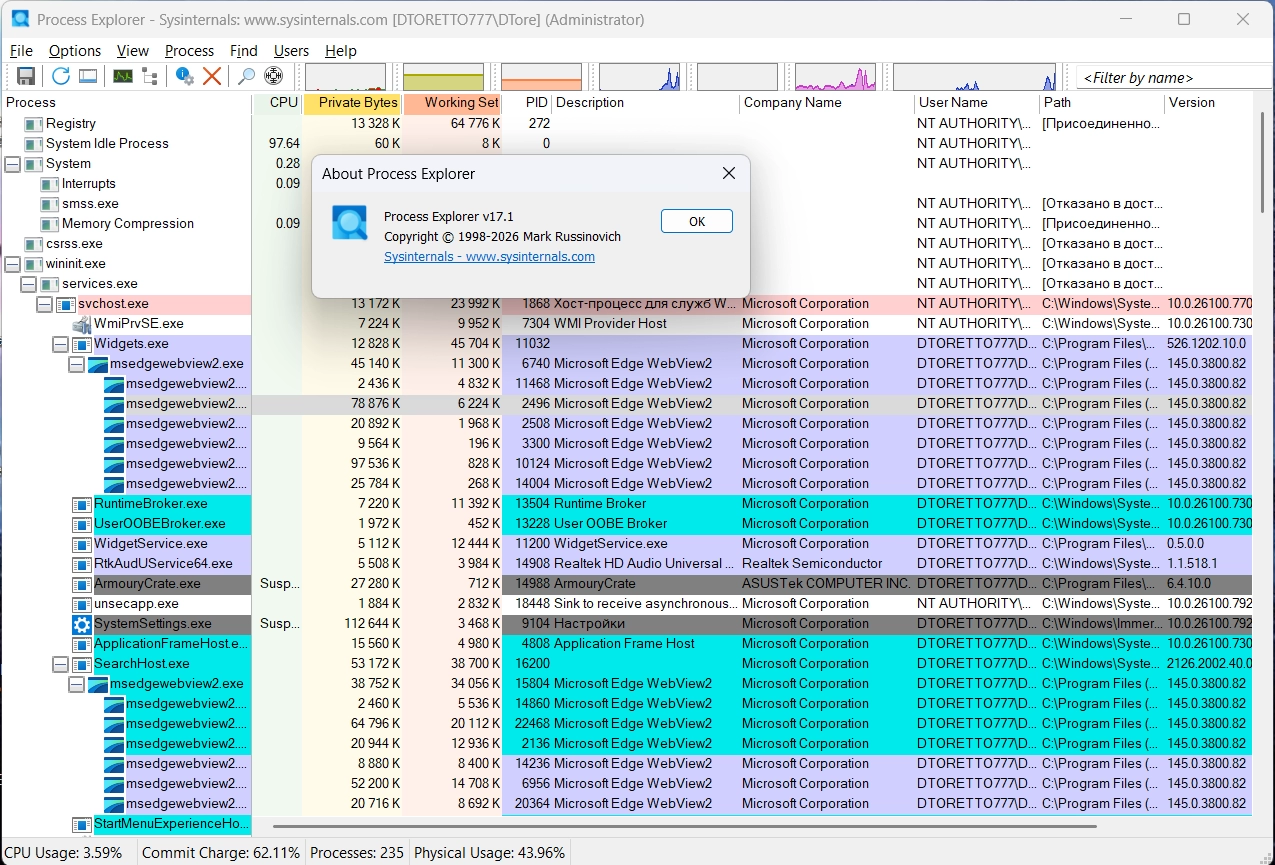
Task: Click the Properties icon with gear
Action: tap(185, 76)
